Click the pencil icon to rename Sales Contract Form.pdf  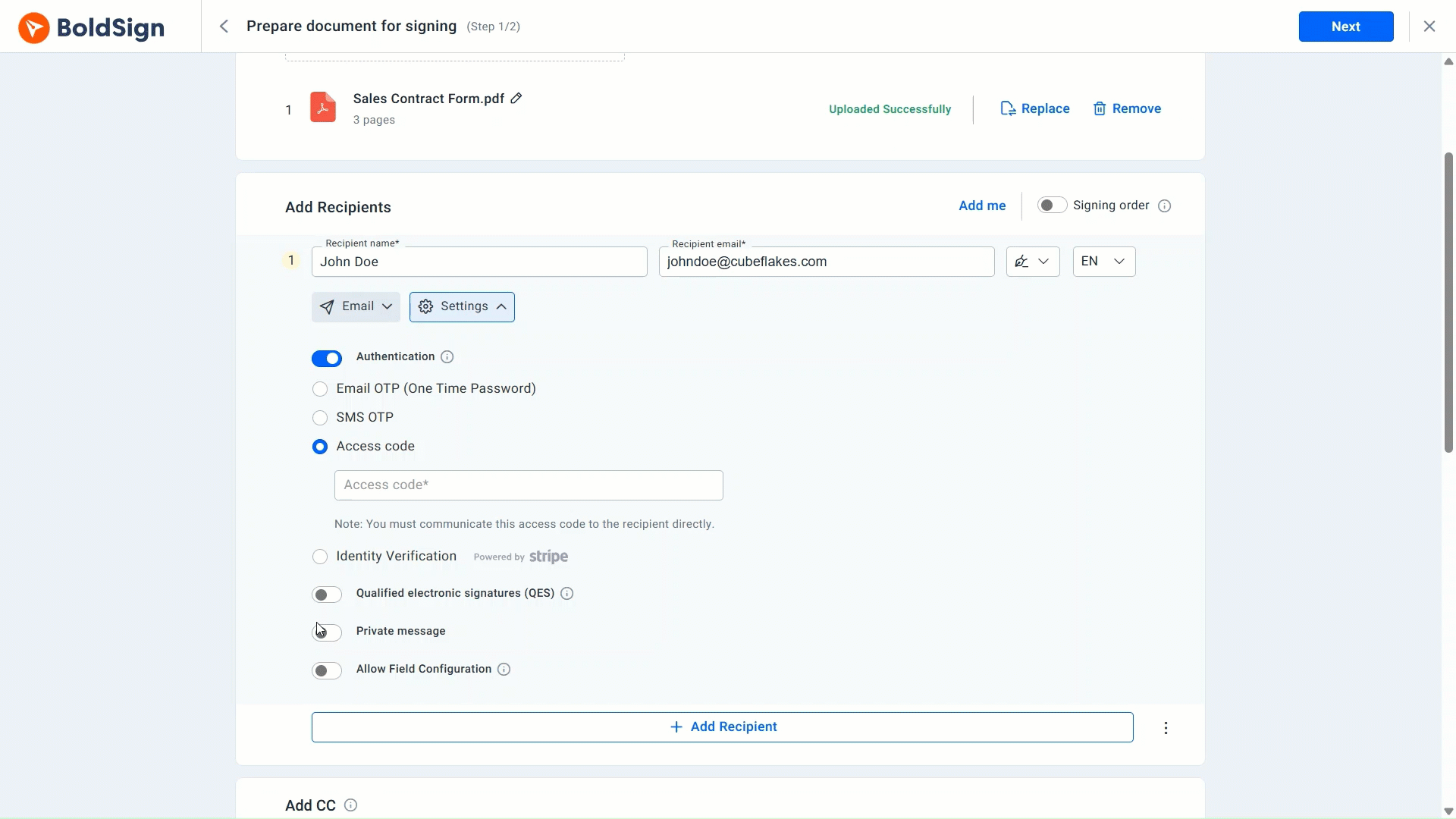(516, 99)
